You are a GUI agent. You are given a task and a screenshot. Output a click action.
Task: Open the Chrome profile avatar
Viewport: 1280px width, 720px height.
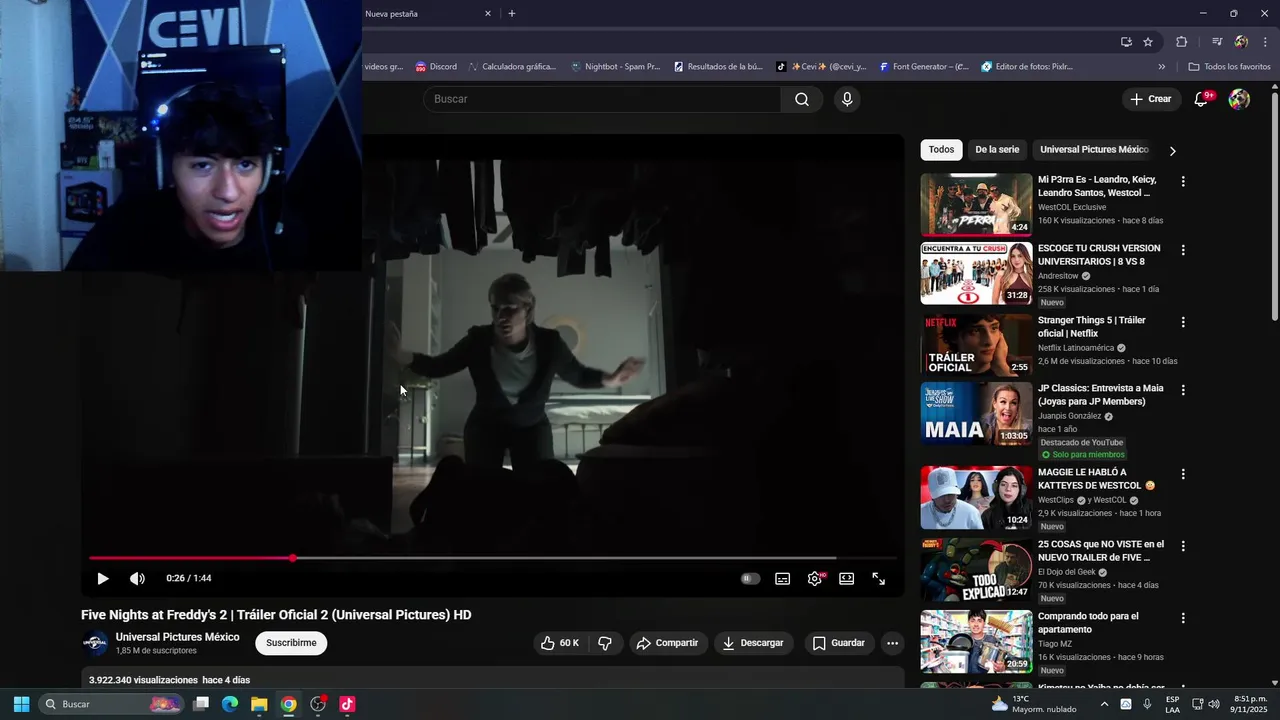pyautogui.click(x=1241, y=42)
